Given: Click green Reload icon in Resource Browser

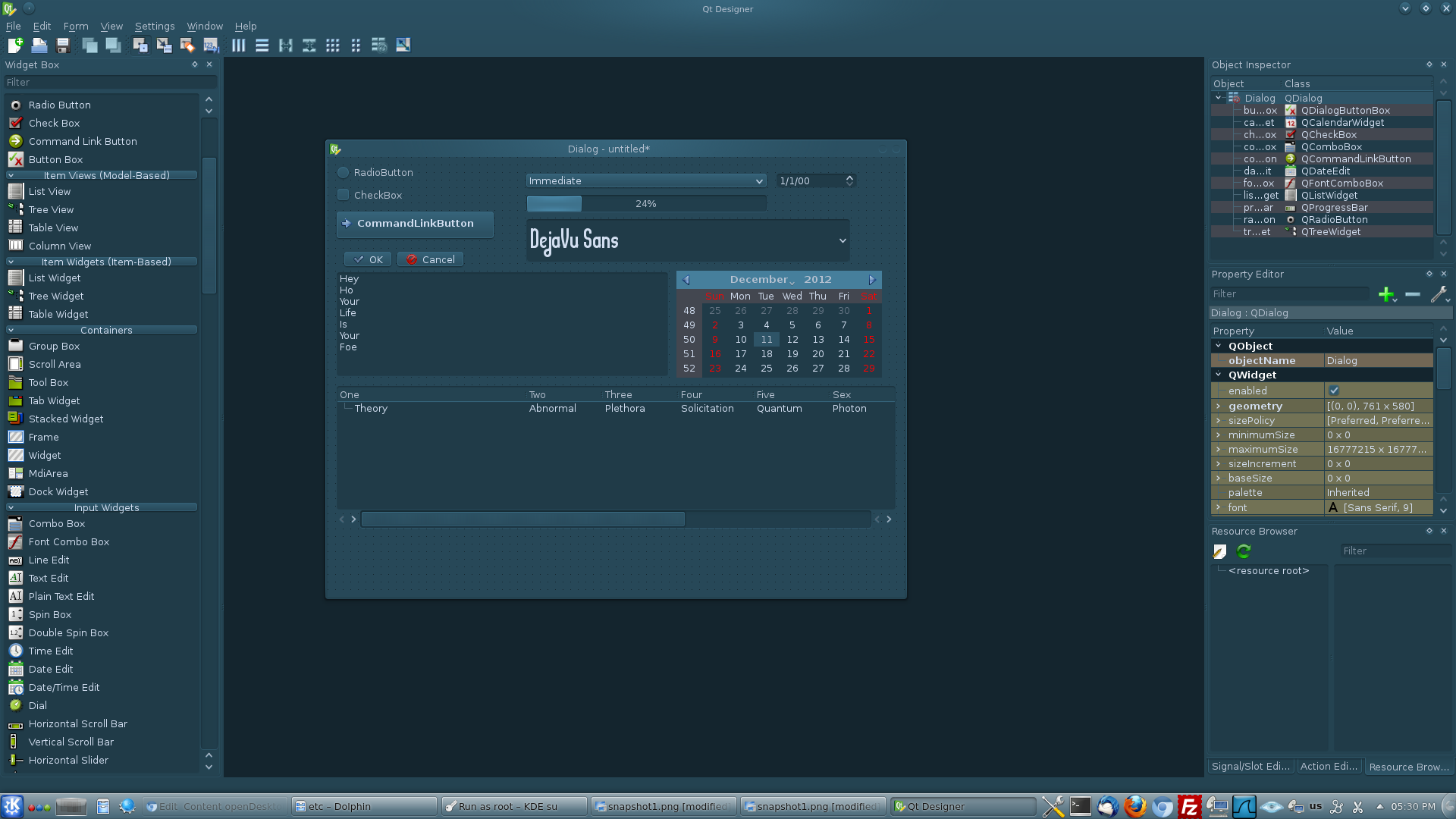Looking at the screenshot, I should pos(1244,551).
